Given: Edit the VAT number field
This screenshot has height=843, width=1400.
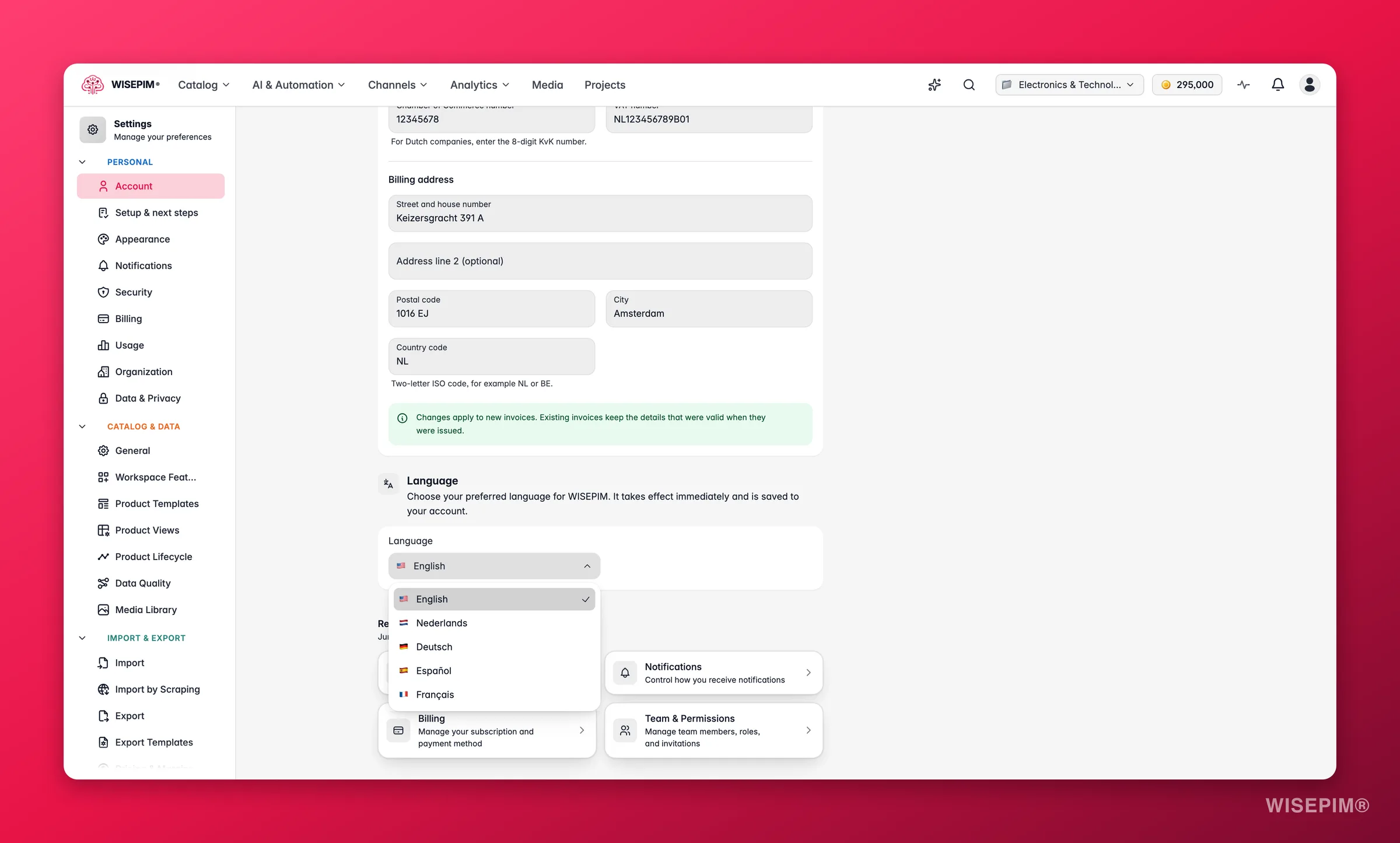Looking at the screenshot, I should coord(709,118).
